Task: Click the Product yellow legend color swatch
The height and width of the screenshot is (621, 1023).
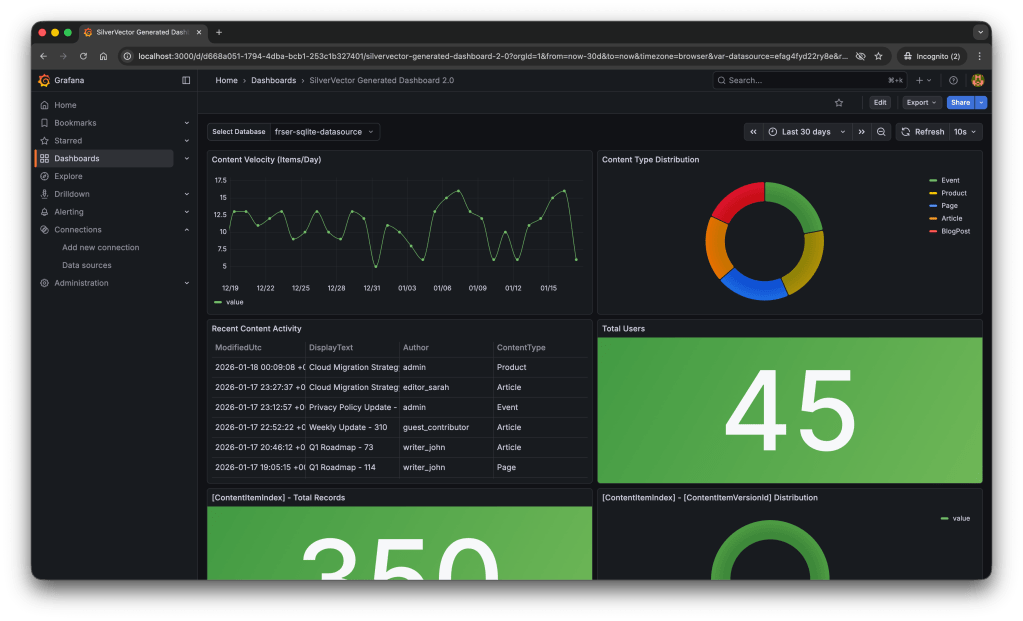Action: [x=932, y=193]
